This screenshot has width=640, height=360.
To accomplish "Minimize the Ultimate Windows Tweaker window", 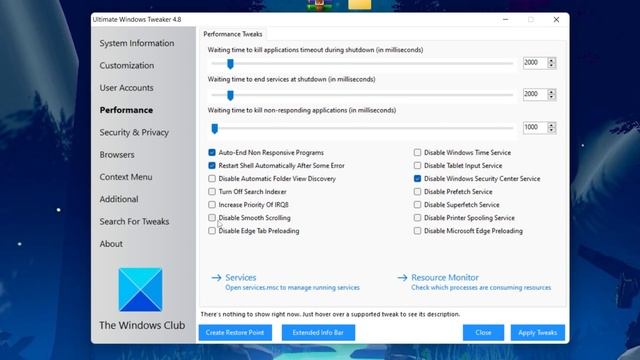I will 505,19.
